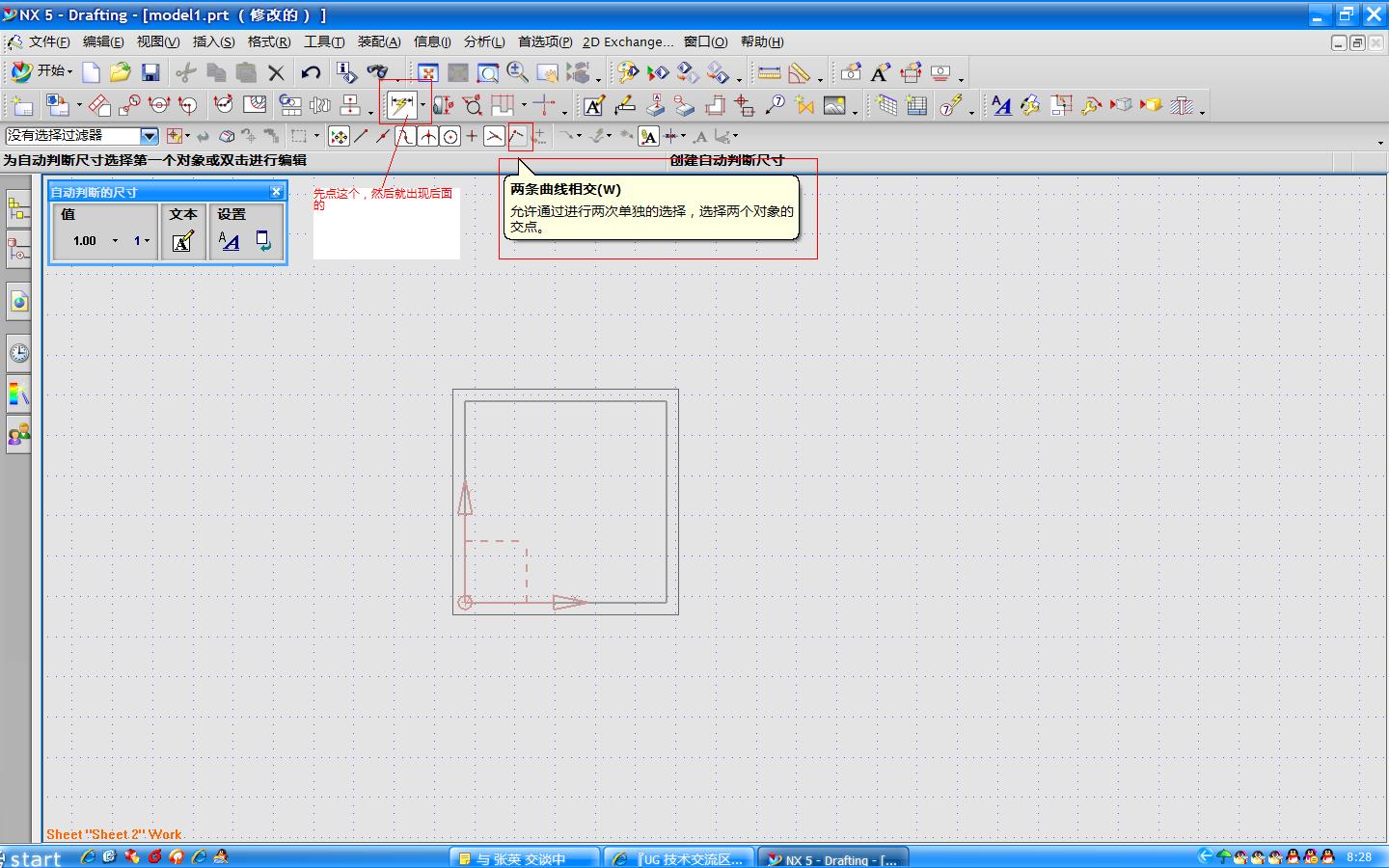Click the Delete X icon
The image size is (1389, 868).
click(x=276, y=72)
